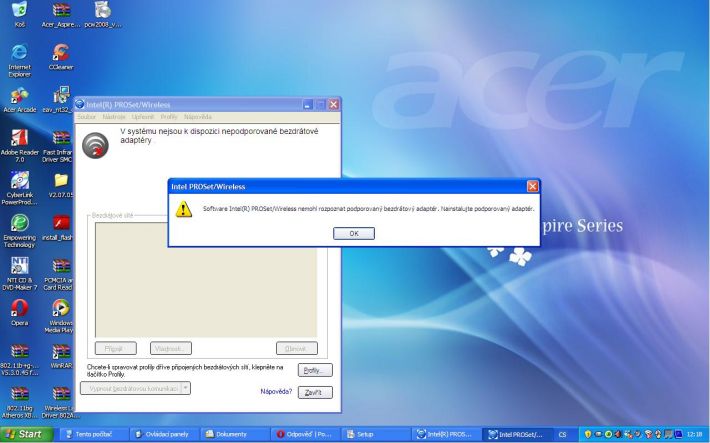Run the install_flash icon

58,228
